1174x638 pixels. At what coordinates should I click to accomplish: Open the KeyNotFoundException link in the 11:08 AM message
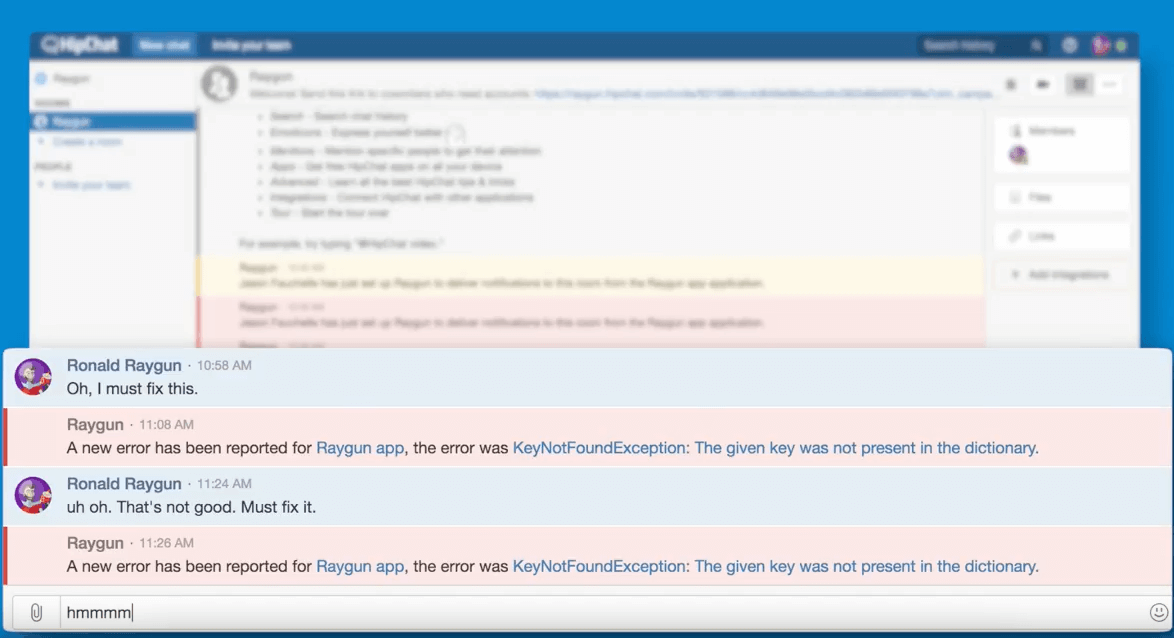(776, 448)
